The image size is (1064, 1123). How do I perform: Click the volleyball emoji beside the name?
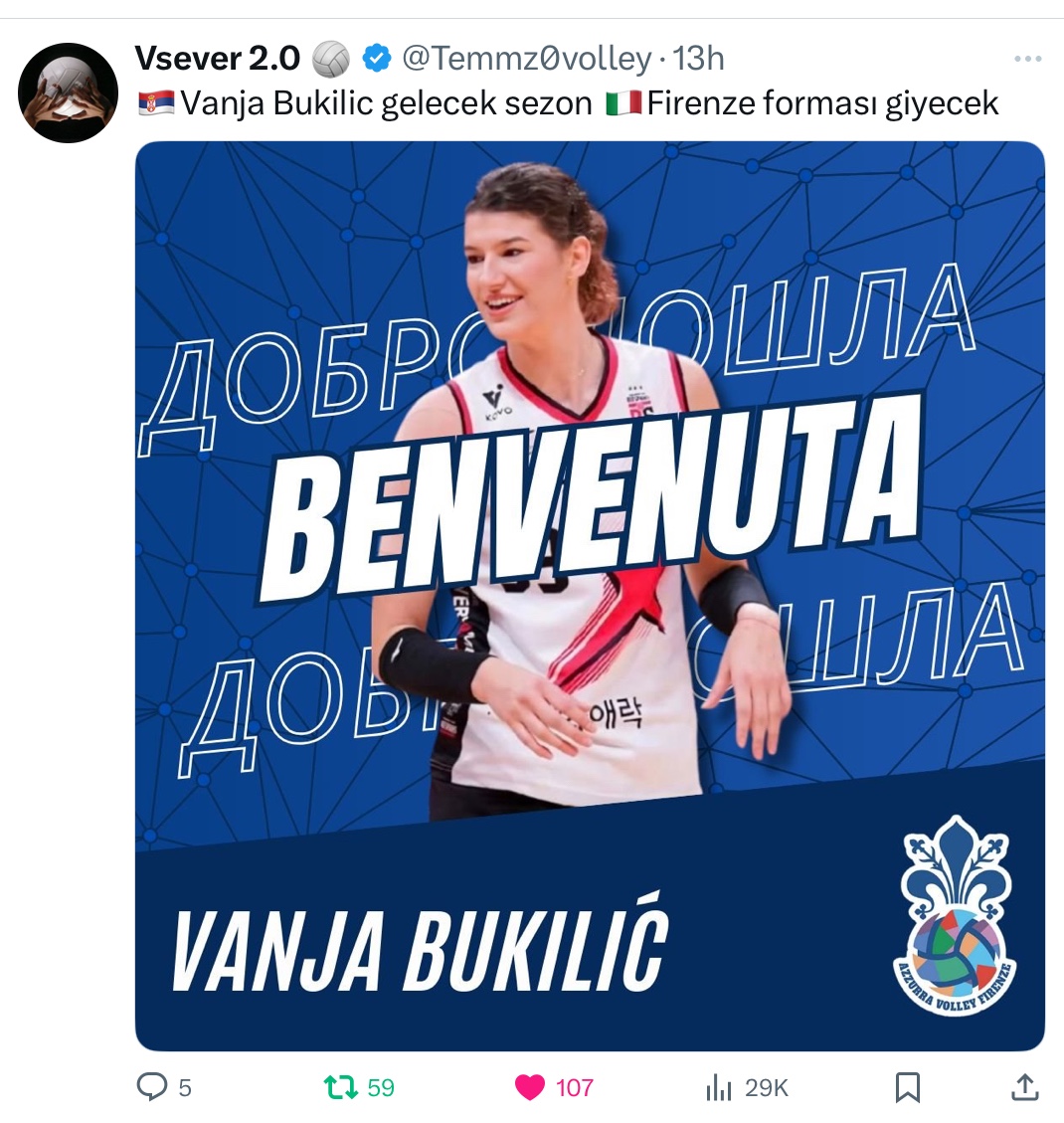331,59
